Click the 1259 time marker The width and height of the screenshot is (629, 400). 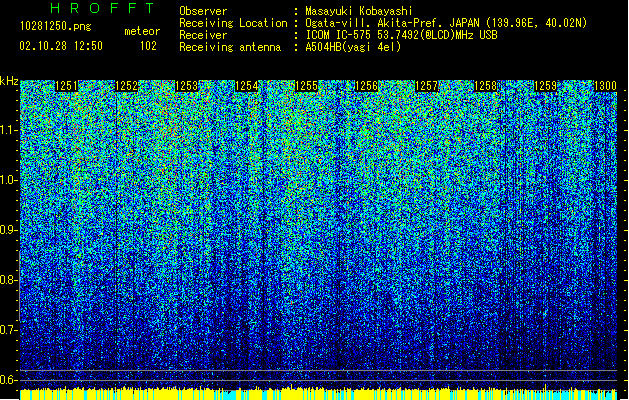[x=546, y=86]
